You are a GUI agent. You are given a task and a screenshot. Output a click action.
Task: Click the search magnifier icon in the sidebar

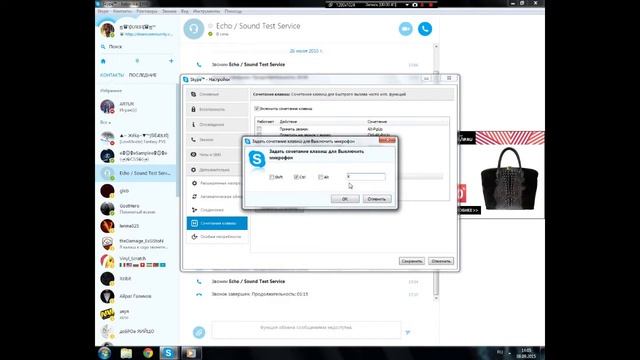[103, 47]
